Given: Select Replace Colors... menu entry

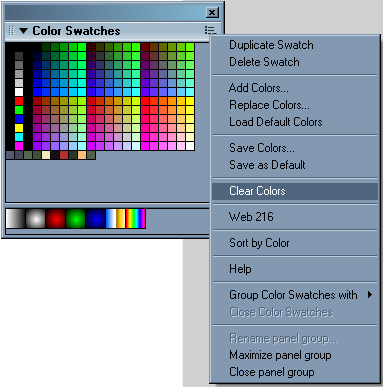Looking at the screenshot, I should tap(269, 105).
